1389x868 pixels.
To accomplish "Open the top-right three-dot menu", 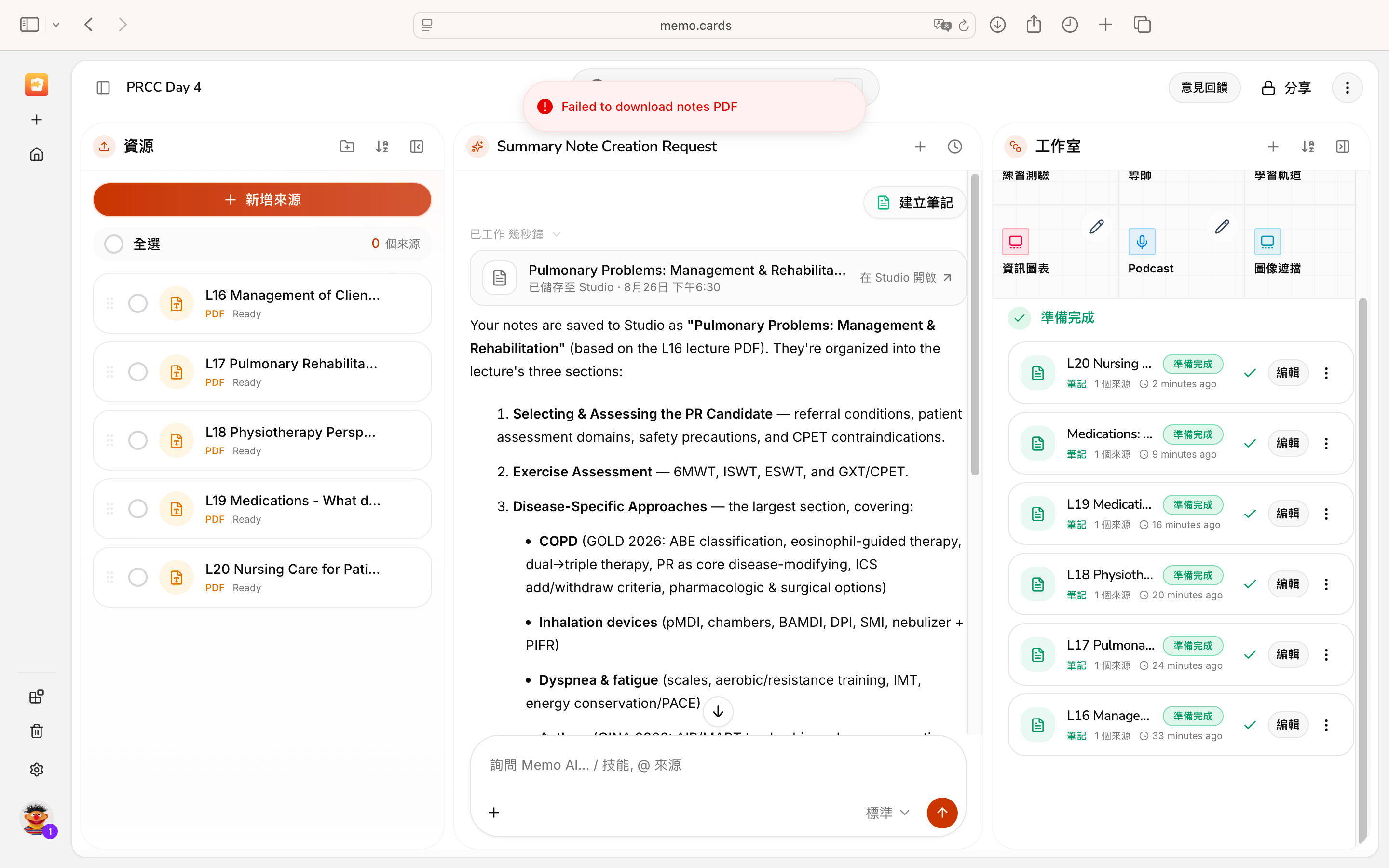I will click(x=1347, y=88).
